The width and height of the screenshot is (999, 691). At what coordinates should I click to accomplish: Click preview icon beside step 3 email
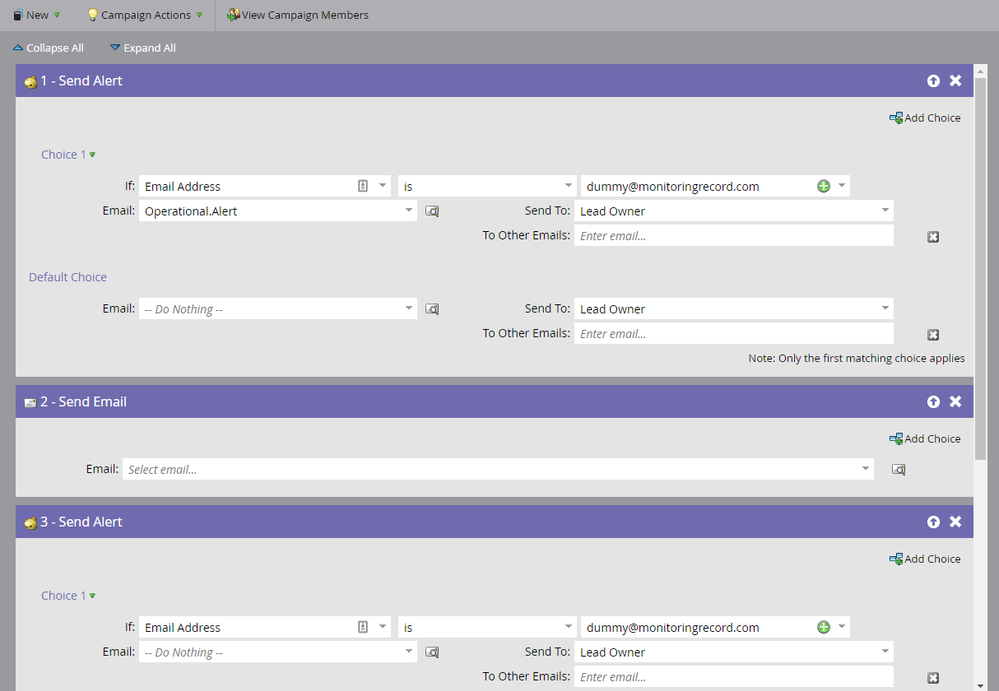[x=432, y=652]
